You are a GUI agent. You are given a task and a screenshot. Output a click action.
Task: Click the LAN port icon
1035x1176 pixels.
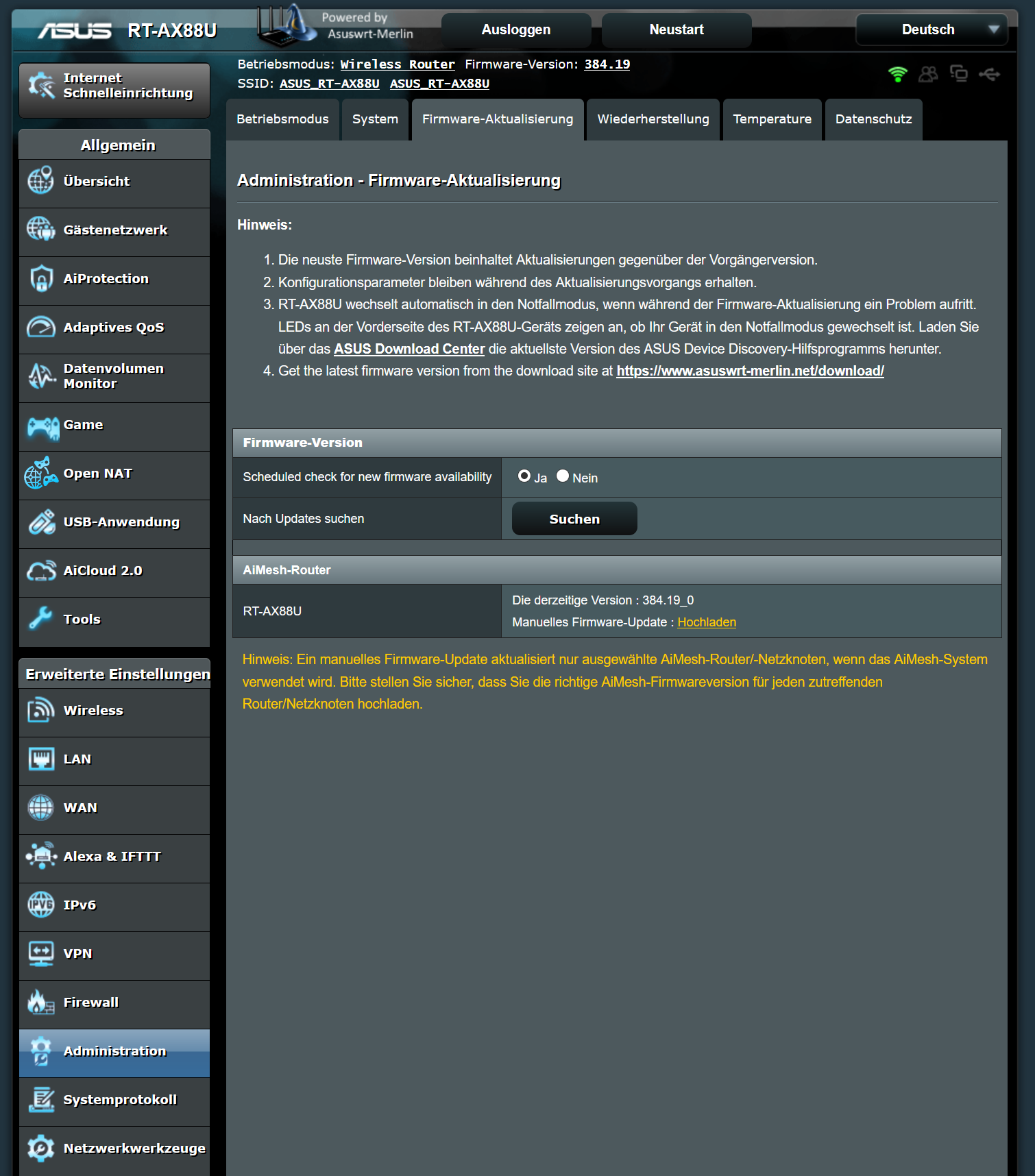[x=41, y=759]
